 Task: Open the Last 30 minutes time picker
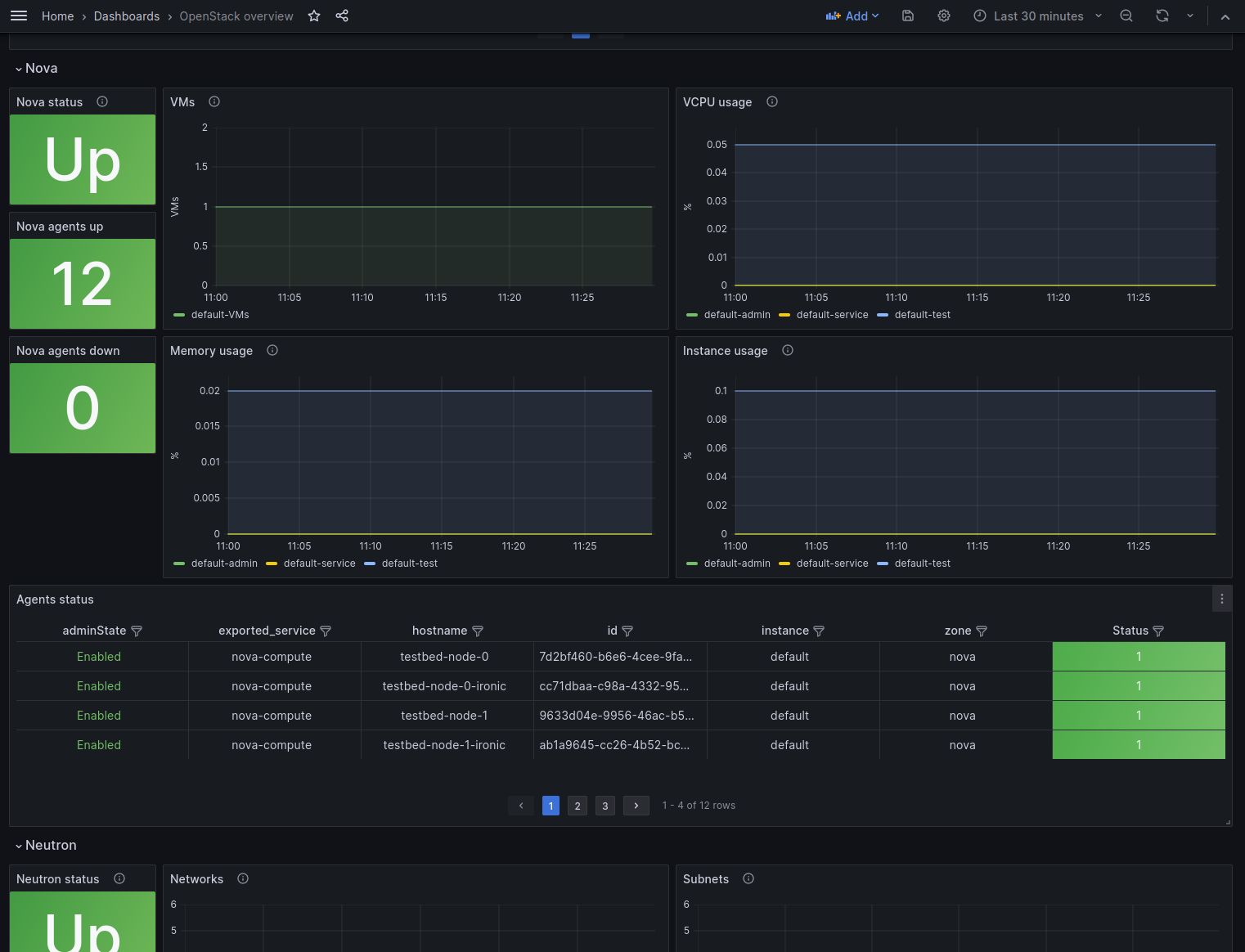tap(1037, 16)
